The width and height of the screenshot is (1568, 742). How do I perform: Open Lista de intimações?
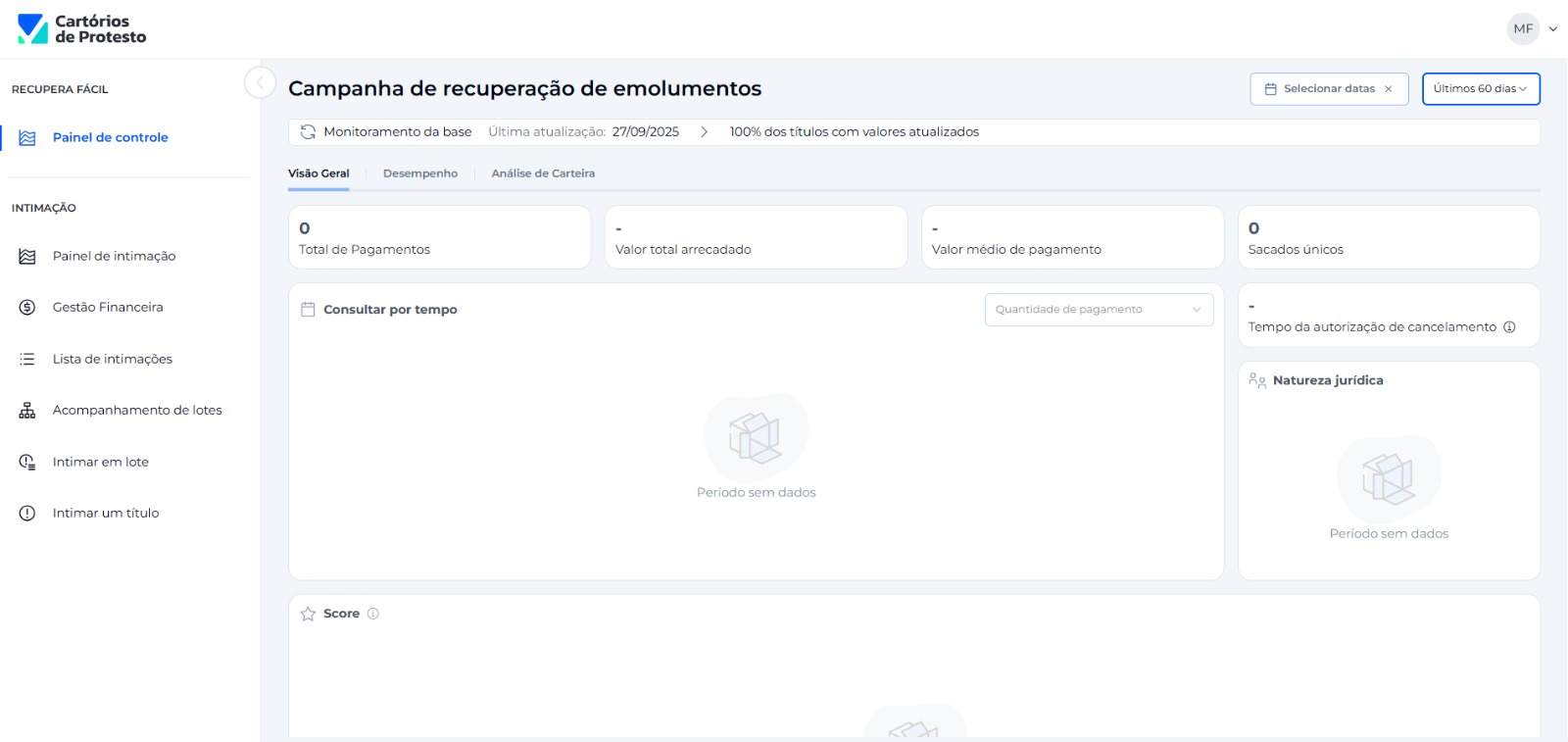click(x=113, y=360)
